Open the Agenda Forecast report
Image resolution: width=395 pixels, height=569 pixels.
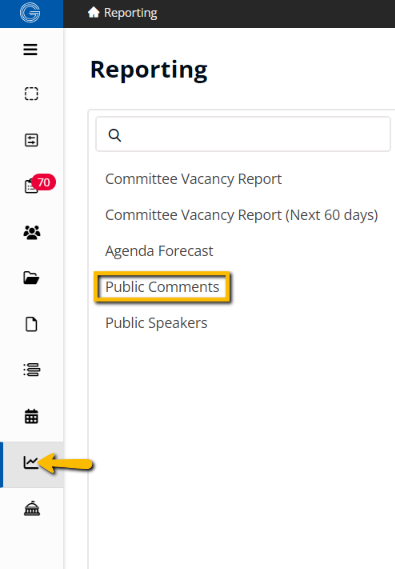point(159,251)
